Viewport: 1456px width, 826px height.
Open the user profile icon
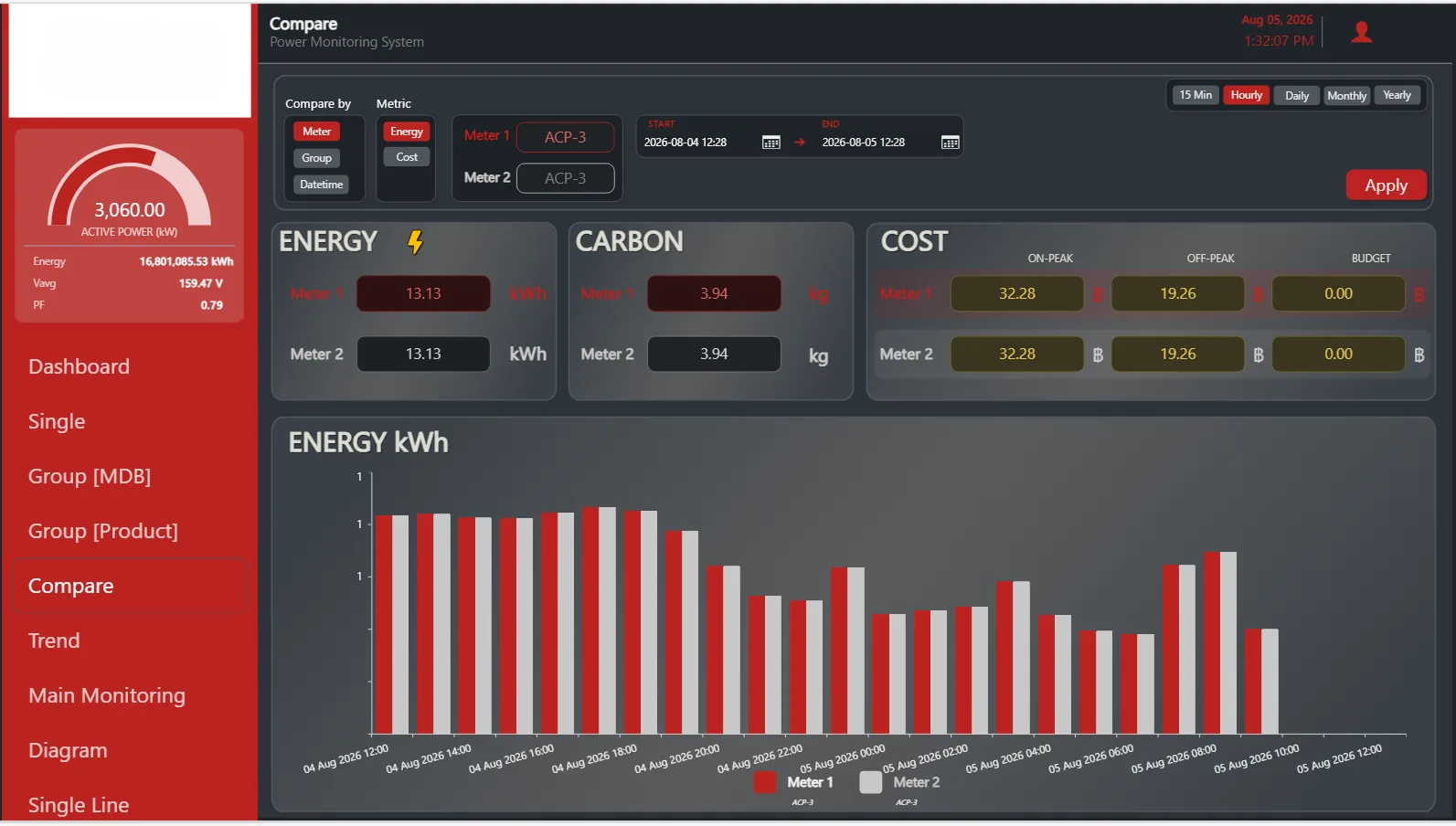1361,32
